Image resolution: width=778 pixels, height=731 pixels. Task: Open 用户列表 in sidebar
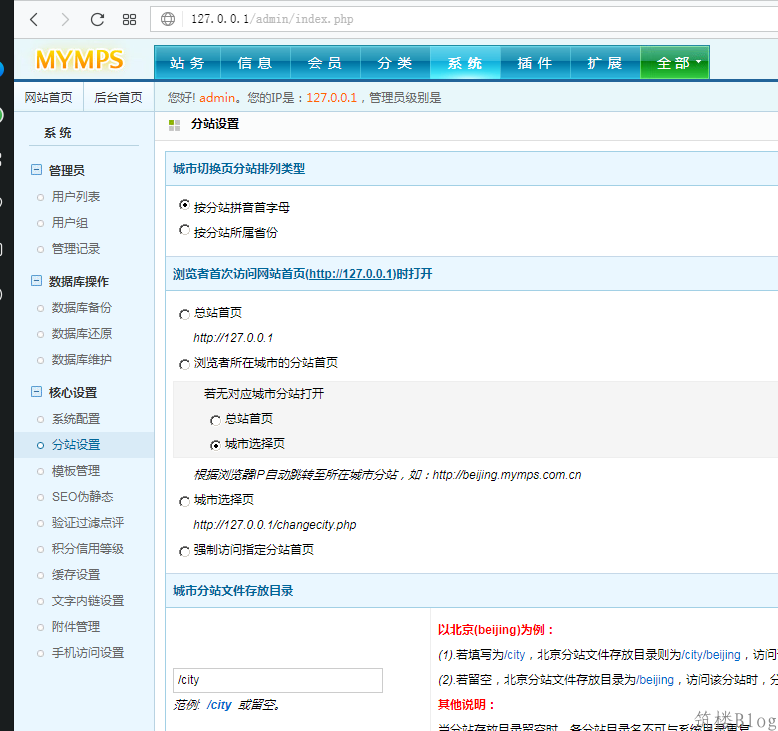(x=76, y=197)
